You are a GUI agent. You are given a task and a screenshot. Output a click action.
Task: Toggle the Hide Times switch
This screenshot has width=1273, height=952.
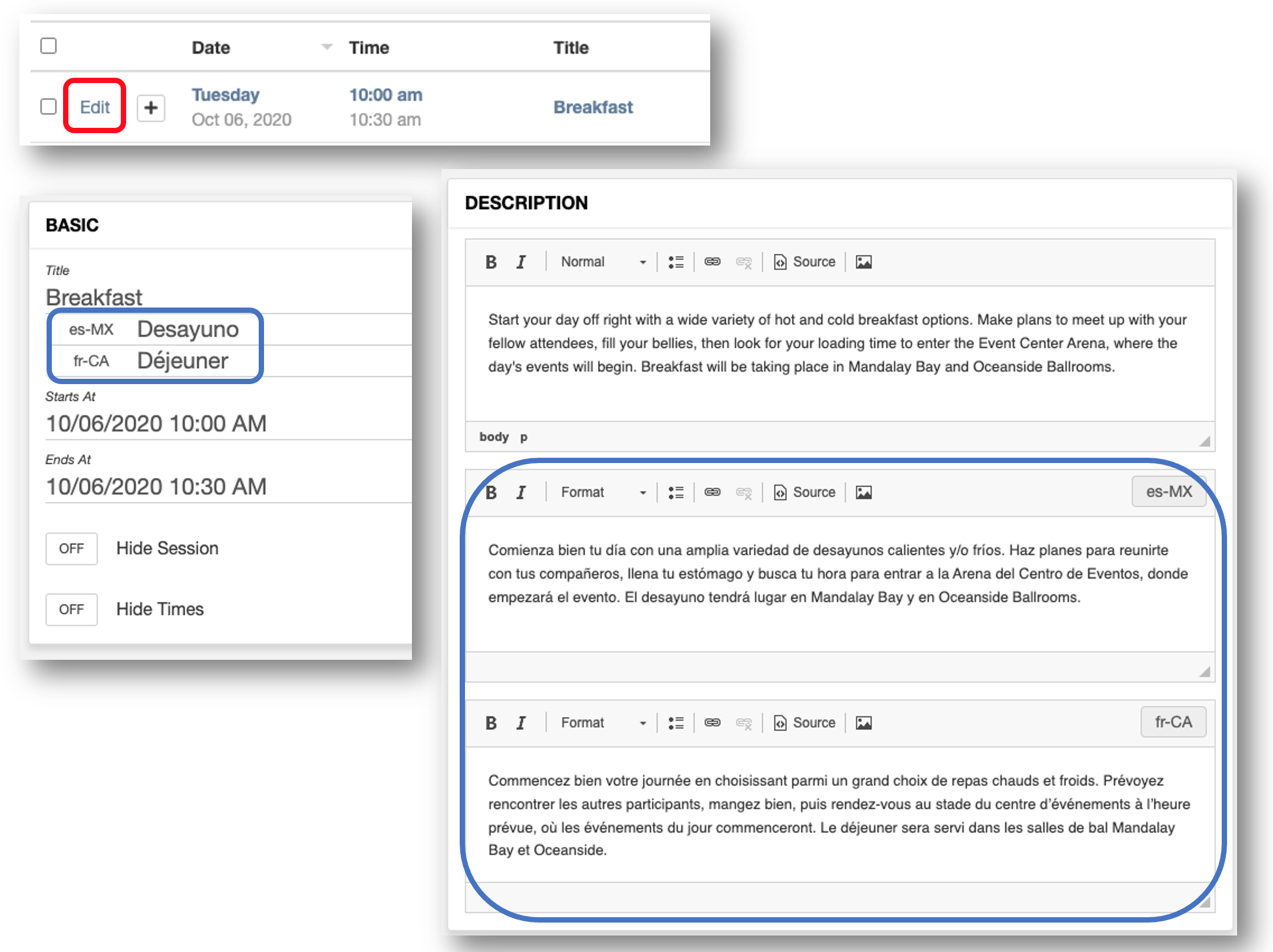tap(72, 609)
